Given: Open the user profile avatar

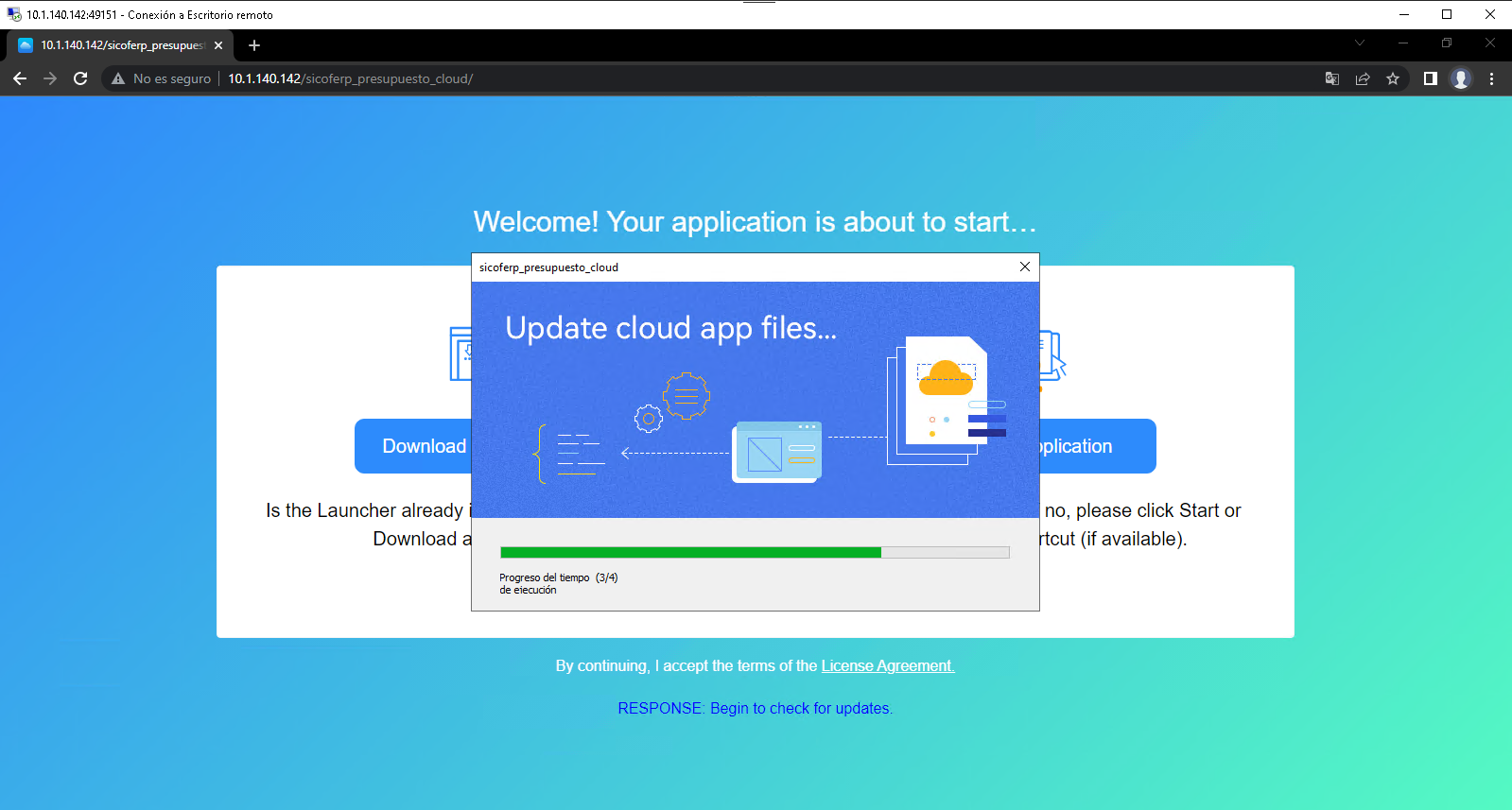Looking at the screenshot, I should pyautogui.click(x=1461, y=78).
